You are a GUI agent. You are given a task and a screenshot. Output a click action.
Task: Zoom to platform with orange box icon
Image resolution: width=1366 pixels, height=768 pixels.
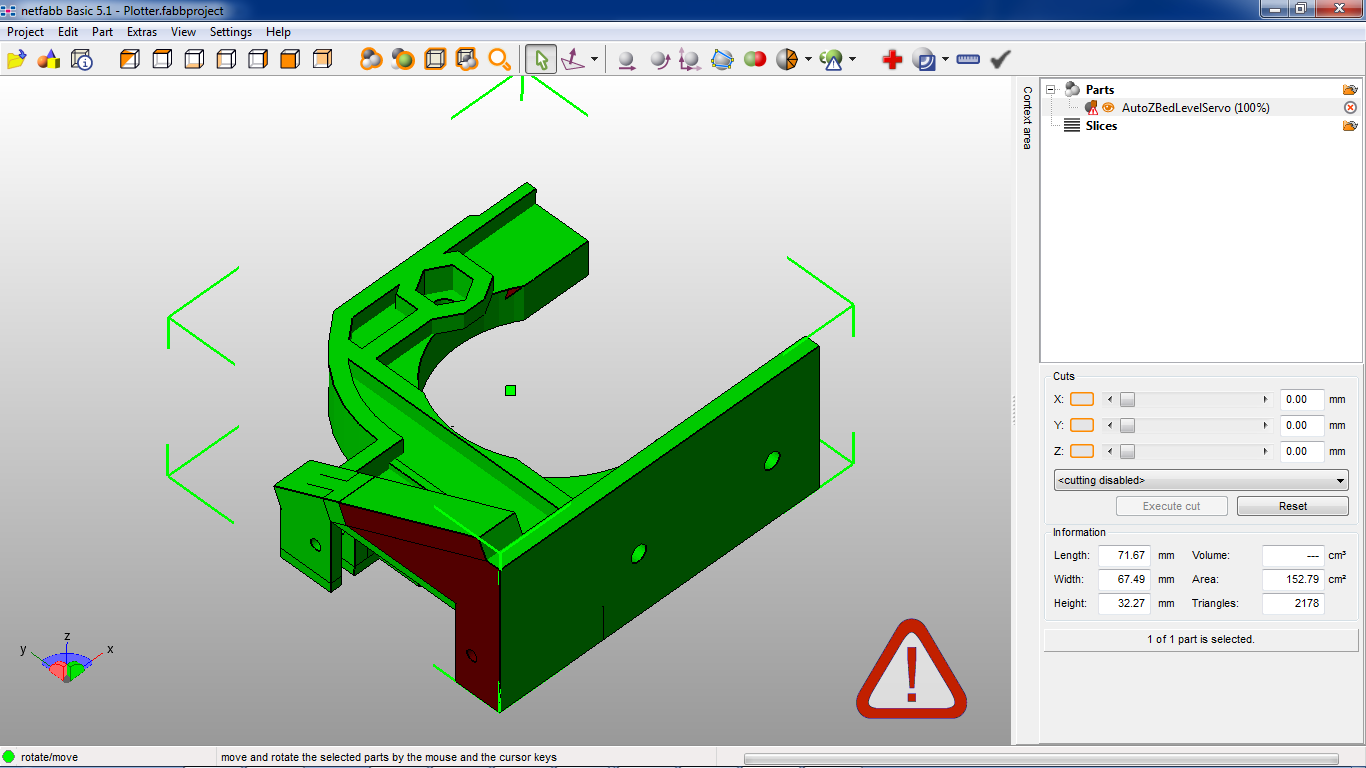[435, 60]
